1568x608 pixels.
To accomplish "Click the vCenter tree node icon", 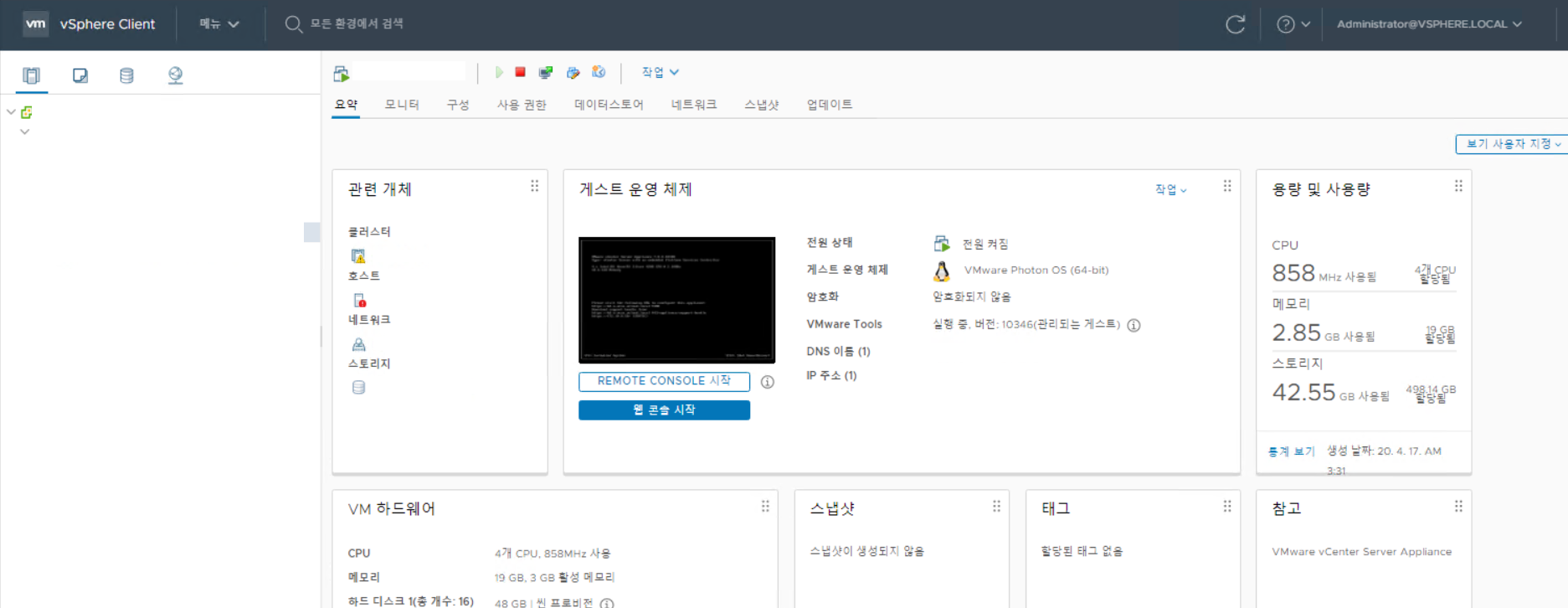I will (27, 112).
